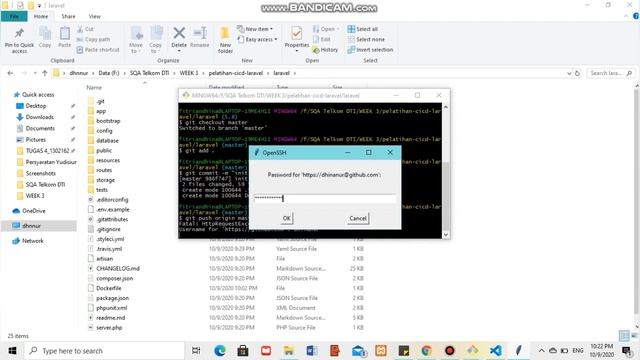
Task: Click the Properties ribbon icon
Action: click(x=297, y=39)
